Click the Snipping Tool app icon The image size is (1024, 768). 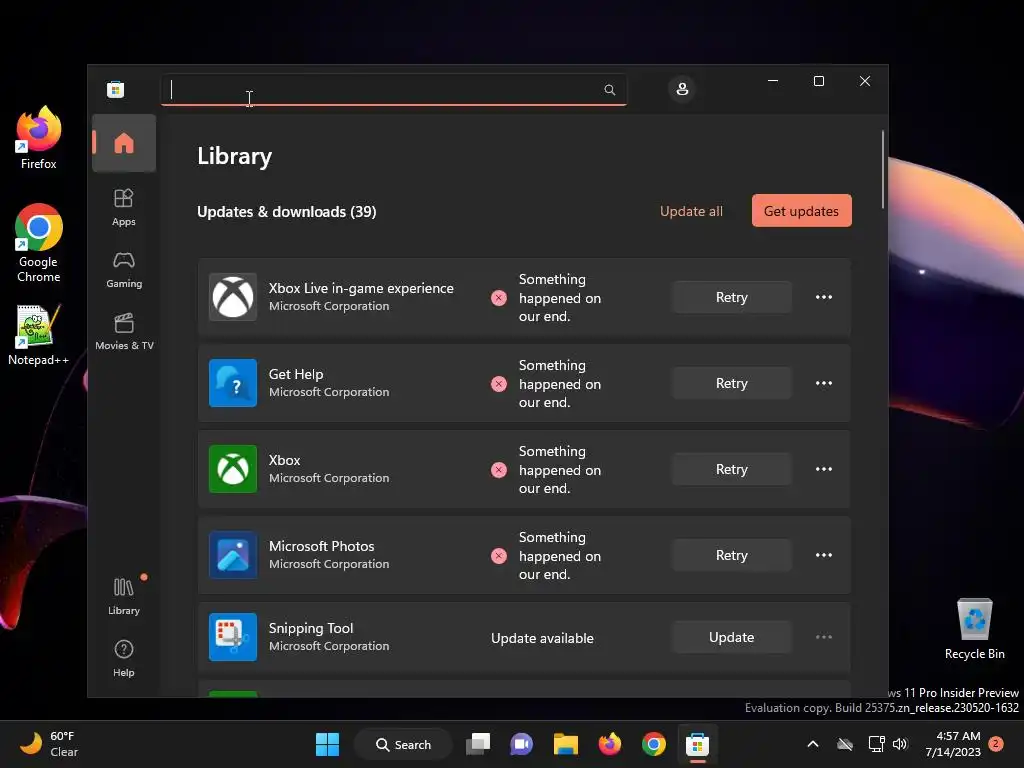[232, 637]
